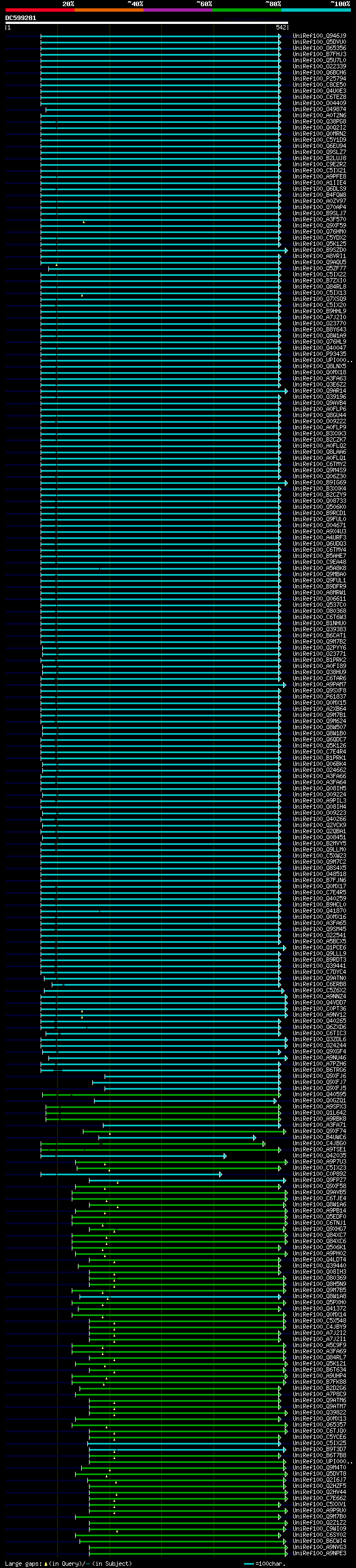
Task: Select the query label DC599281
Action: (x=21, y=18)
